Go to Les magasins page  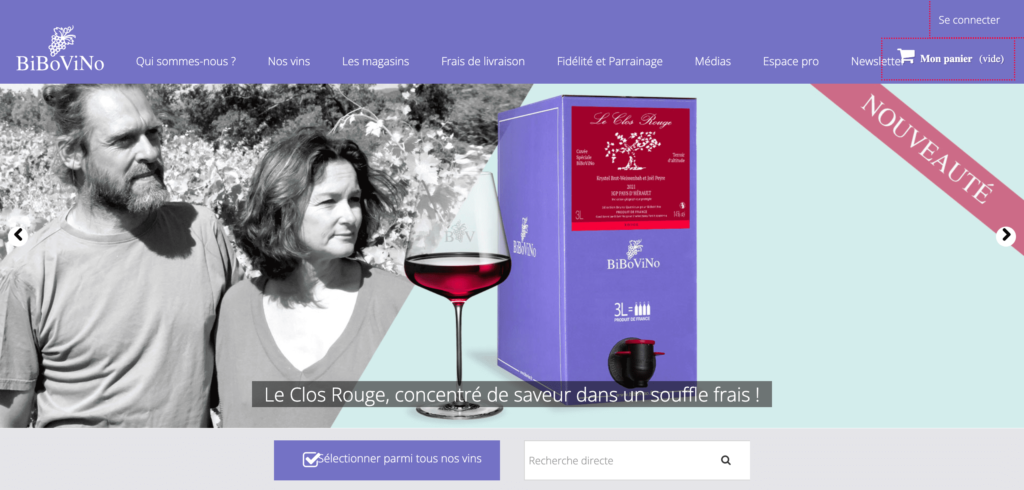(x=376, y=61)
